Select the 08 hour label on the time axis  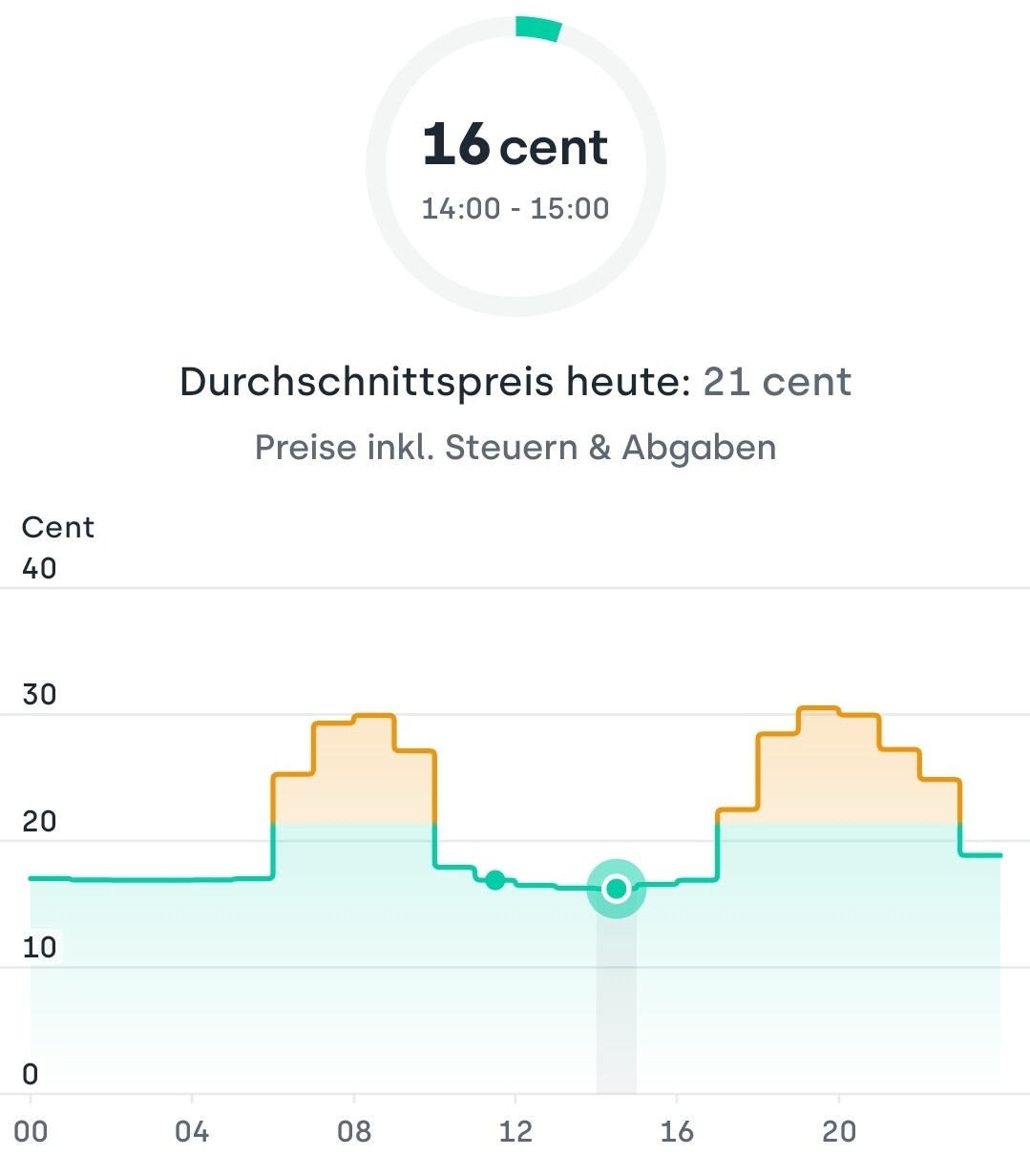[354, 1132]
